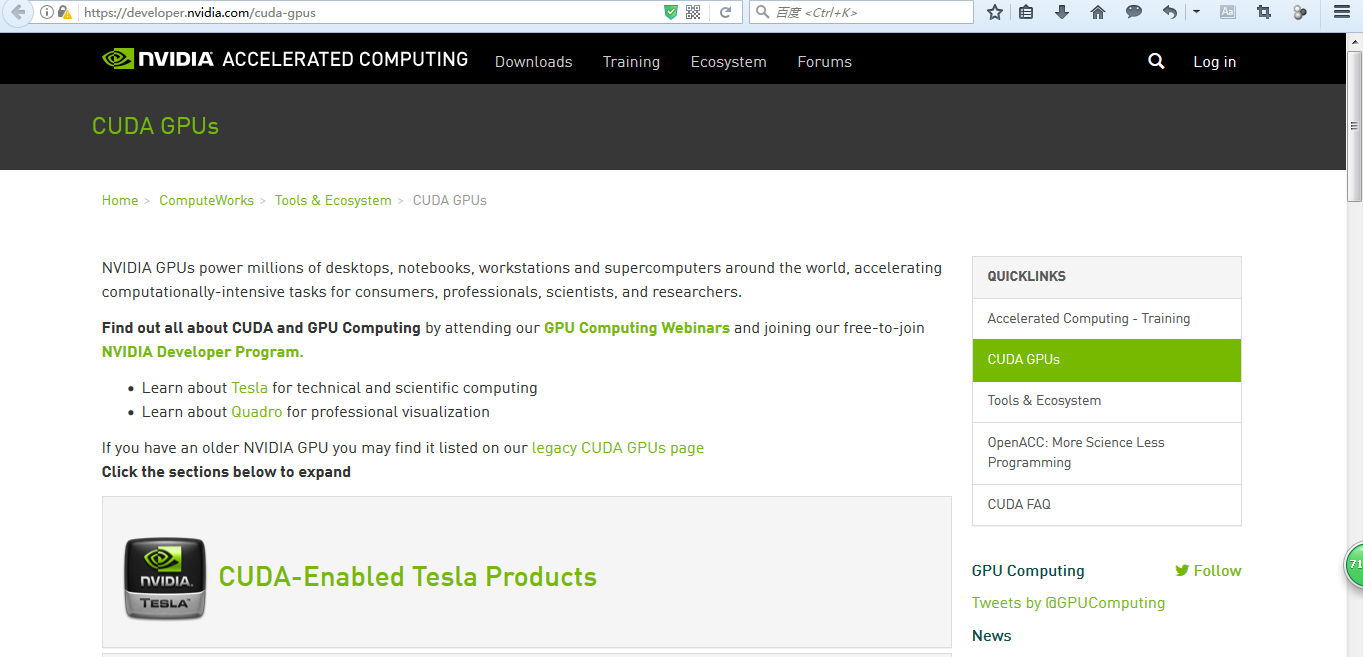Viewport: 1363px width, 657px height.
Task: Open the Downloads menu
Action: (x=533, y=62)
